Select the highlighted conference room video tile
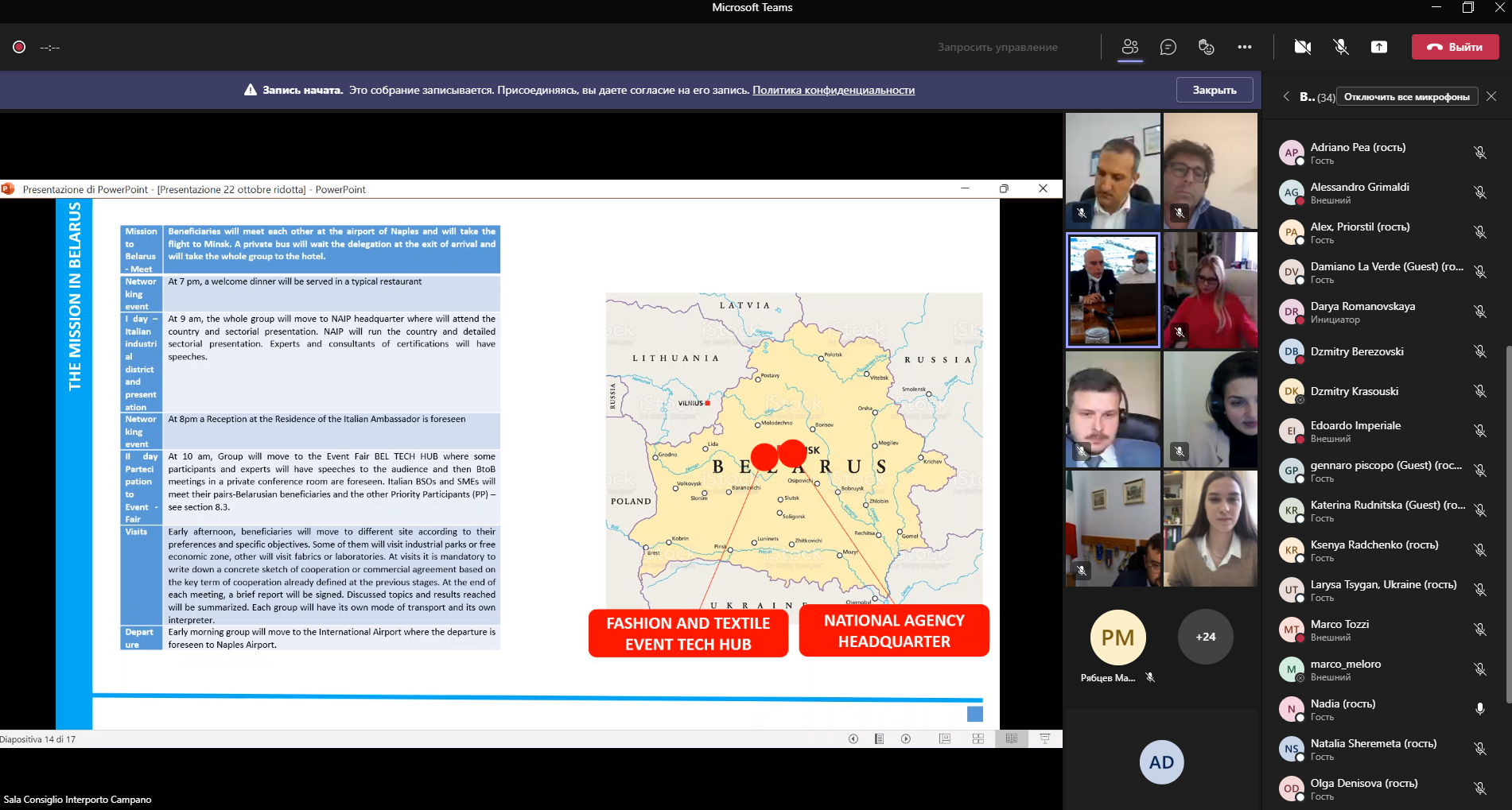The height and width of the screenshot is (810, 1512). (x=1113, y=290)
